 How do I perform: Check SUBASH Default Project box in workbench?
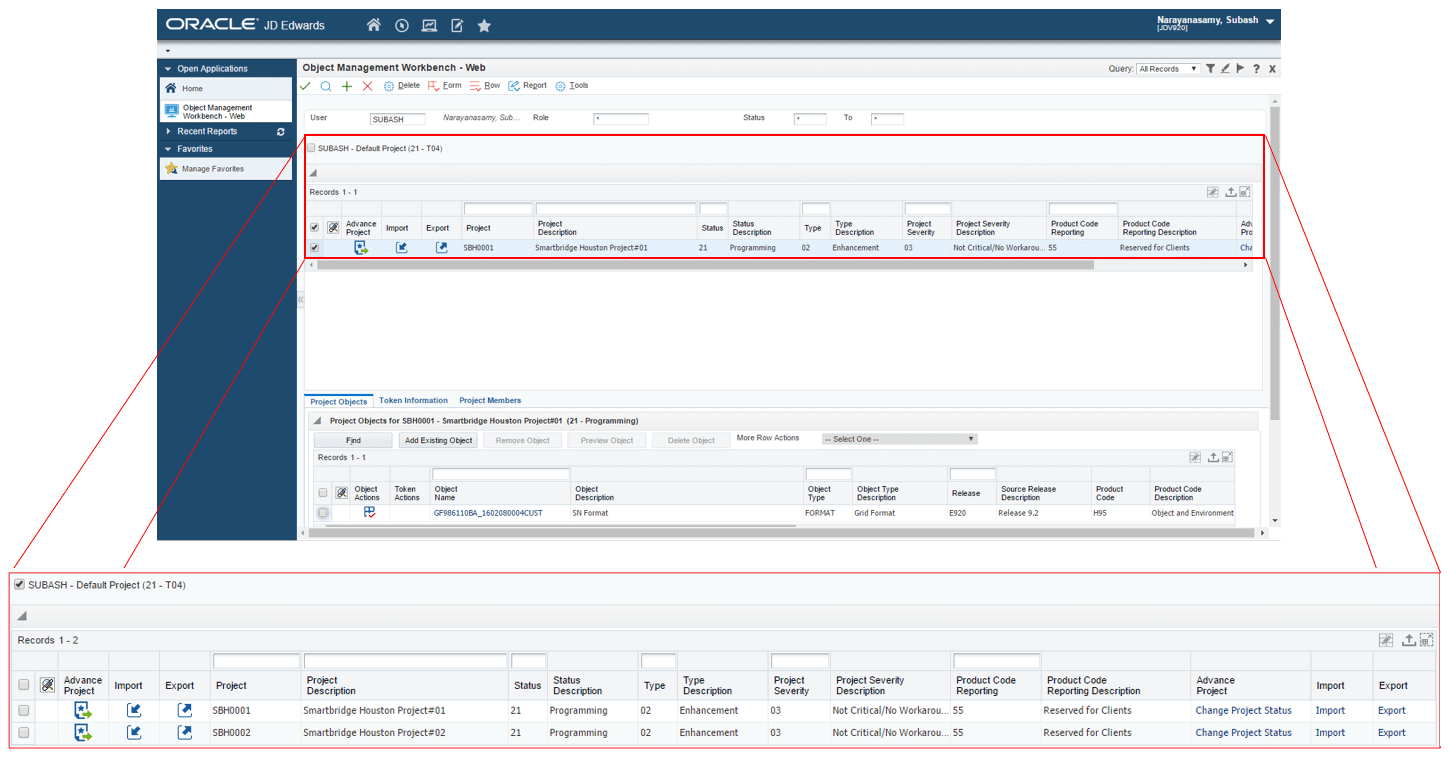[x=311, y=148]
